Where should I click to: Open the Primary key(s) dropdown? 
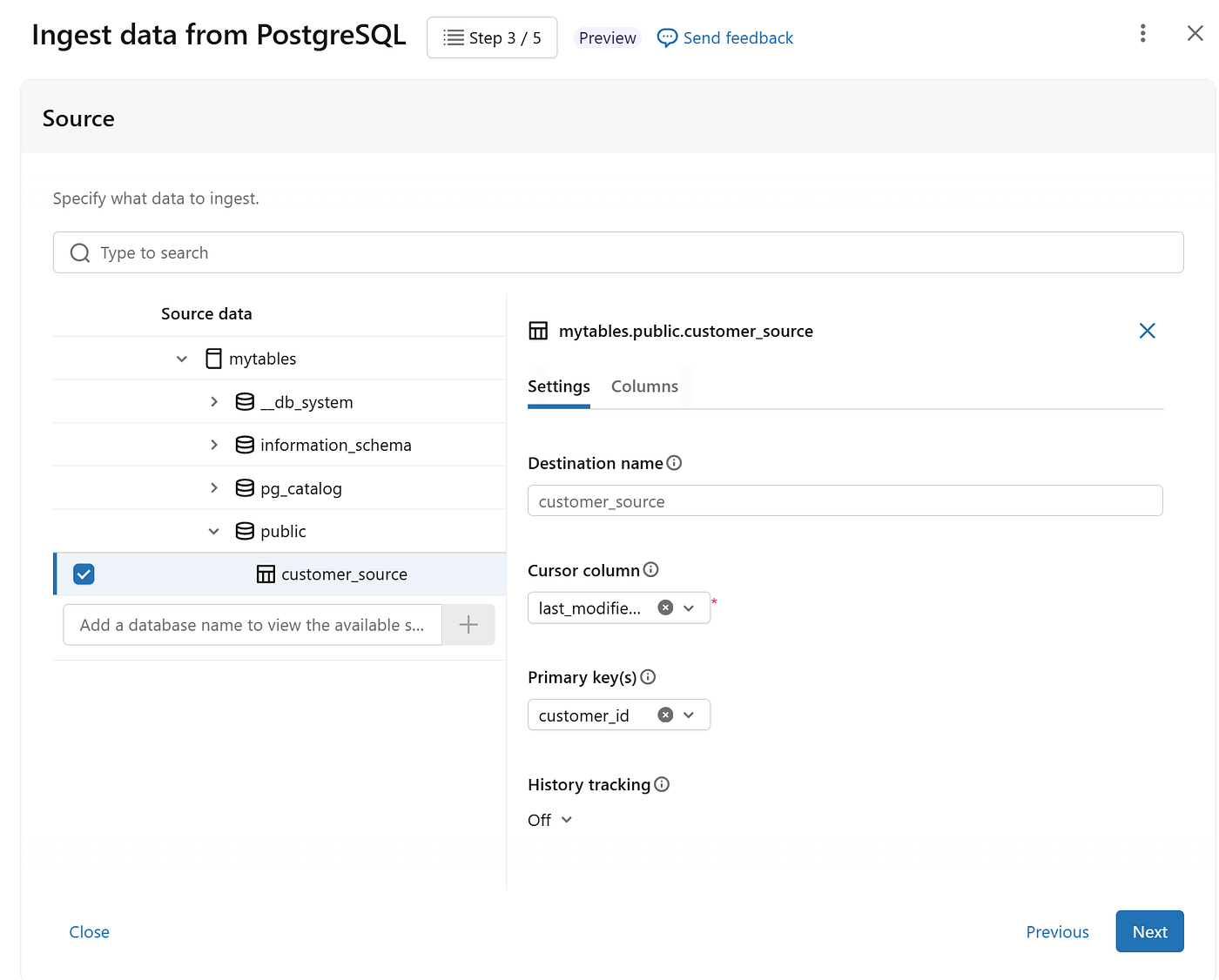point(689,715)
